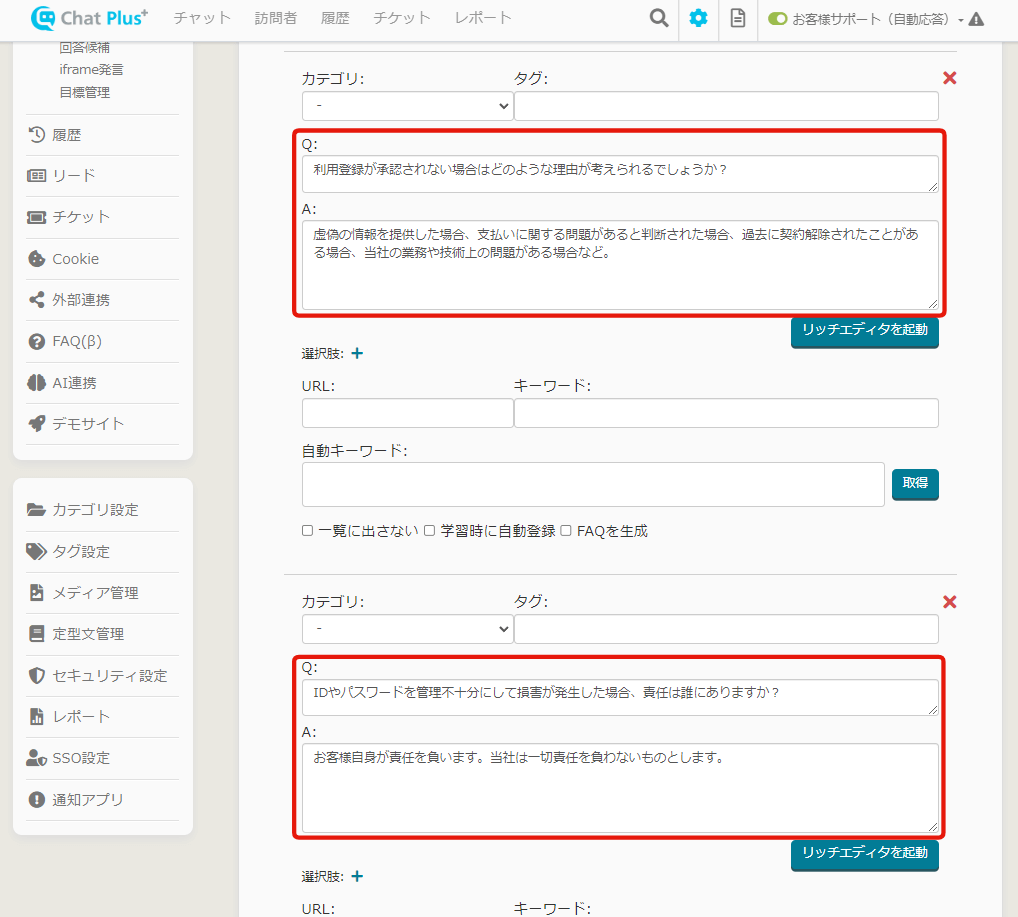Open settings via the gear icon
This screenshot has height=917, width=1018.
(x=698, y=18)
